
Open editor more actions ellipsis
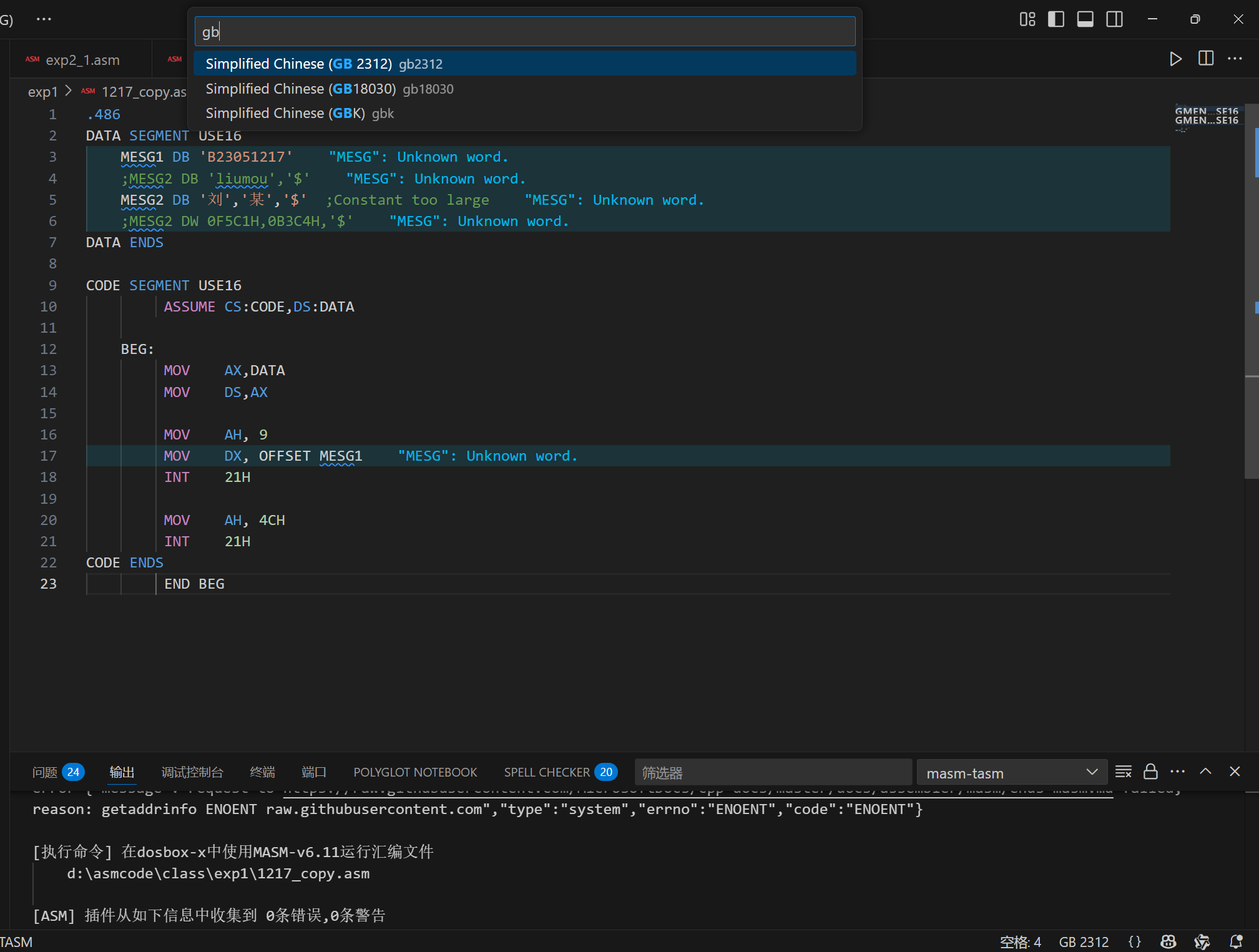[1235, 59]
